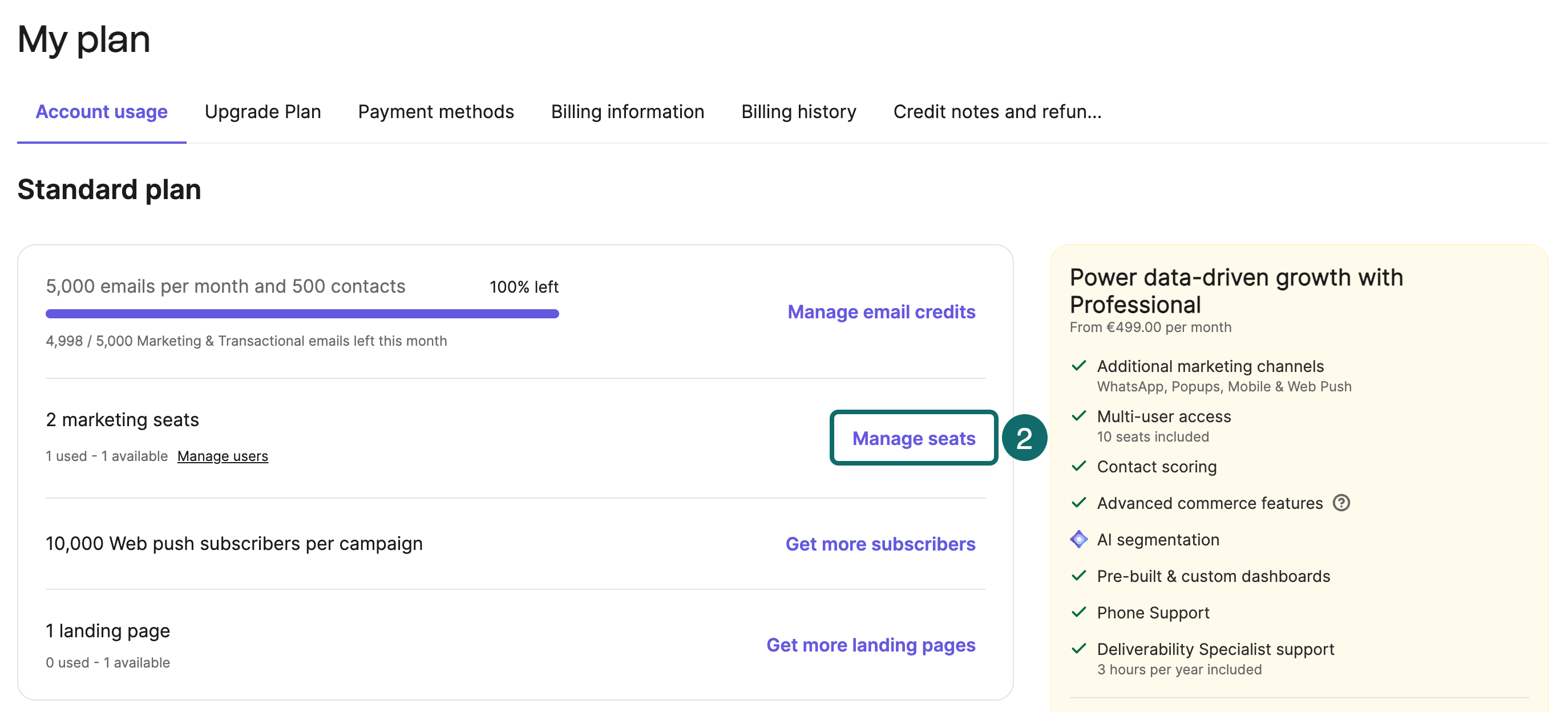Click checkmark beside Deliverability Specialist support
The width and height of the screenshot is (1568, 712).
click(1078, 649)
